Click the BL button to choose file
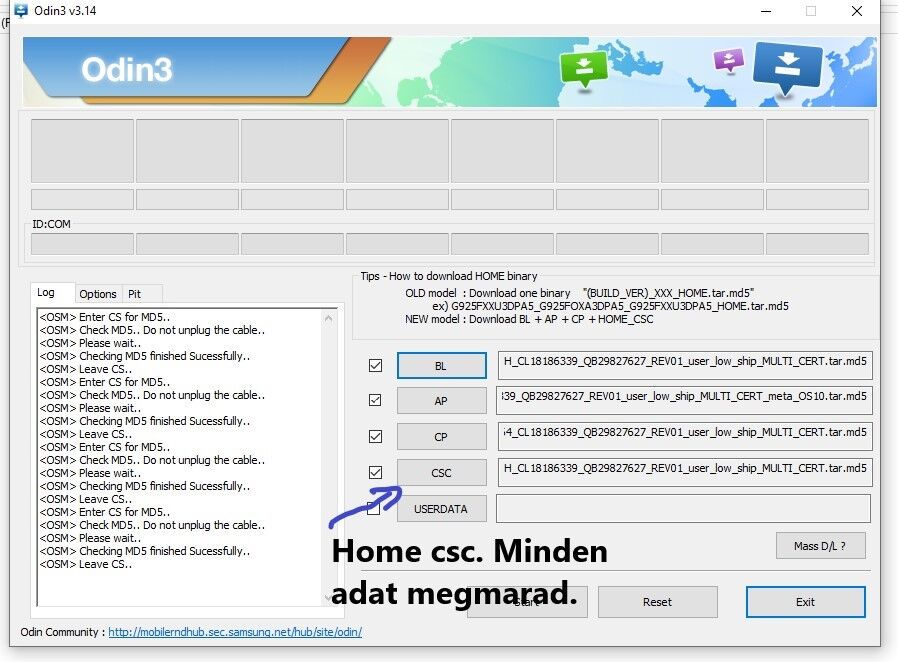 (x=442, y=365)
